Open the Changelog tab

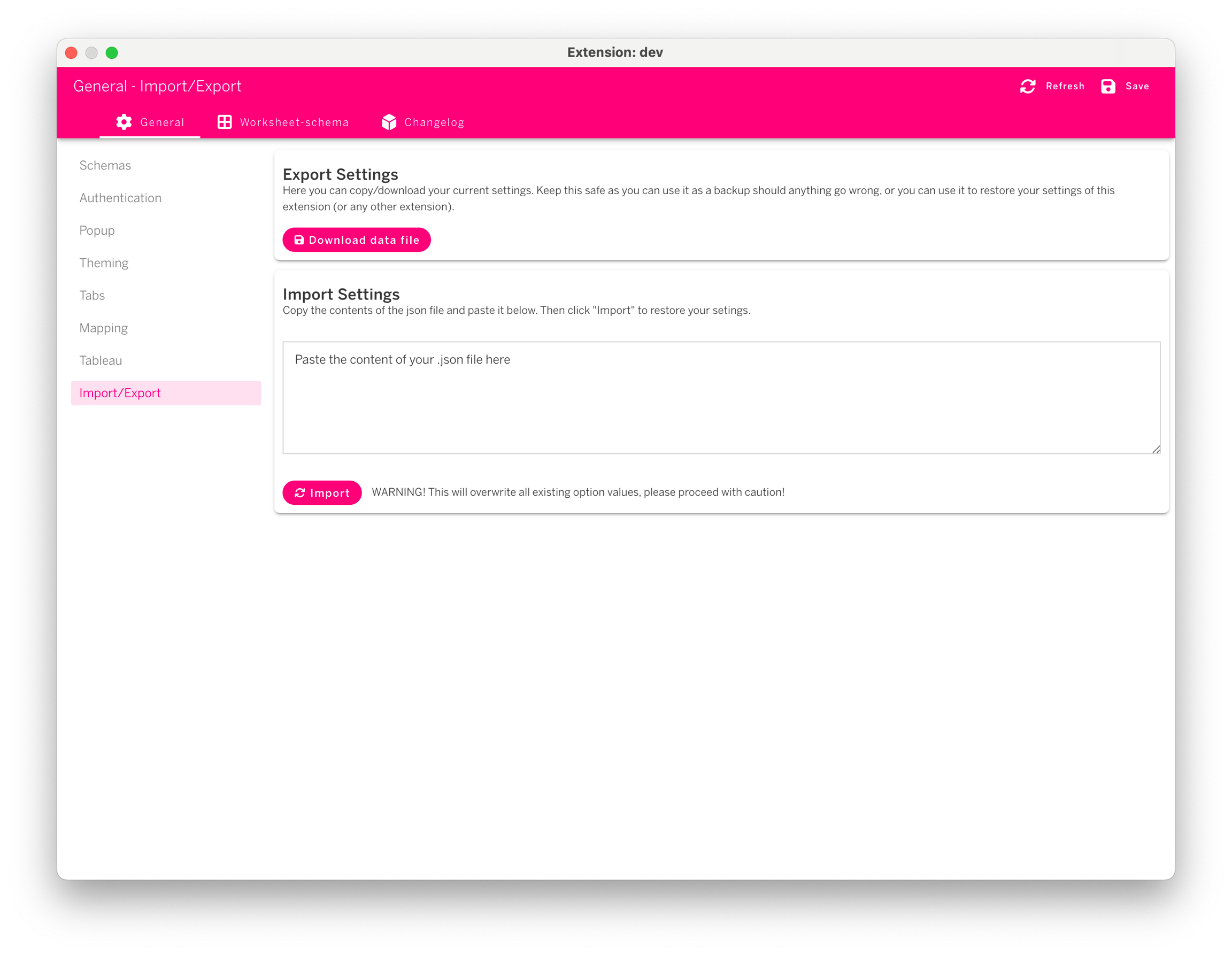pyautogui.click(x=434, y=122)
